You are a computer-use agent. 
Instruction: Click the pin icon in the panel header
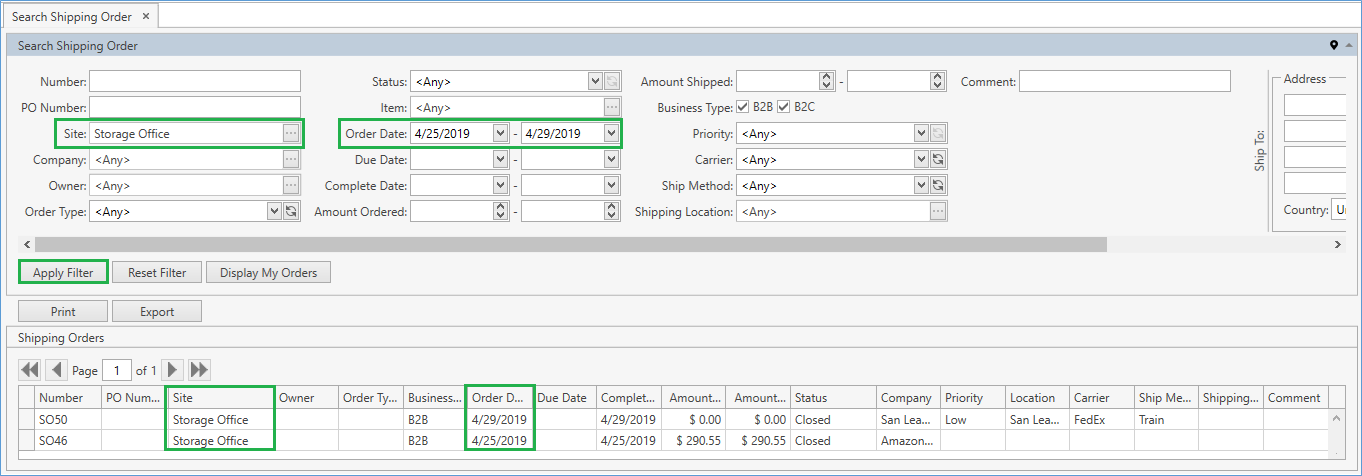[x=1333, y=46]
